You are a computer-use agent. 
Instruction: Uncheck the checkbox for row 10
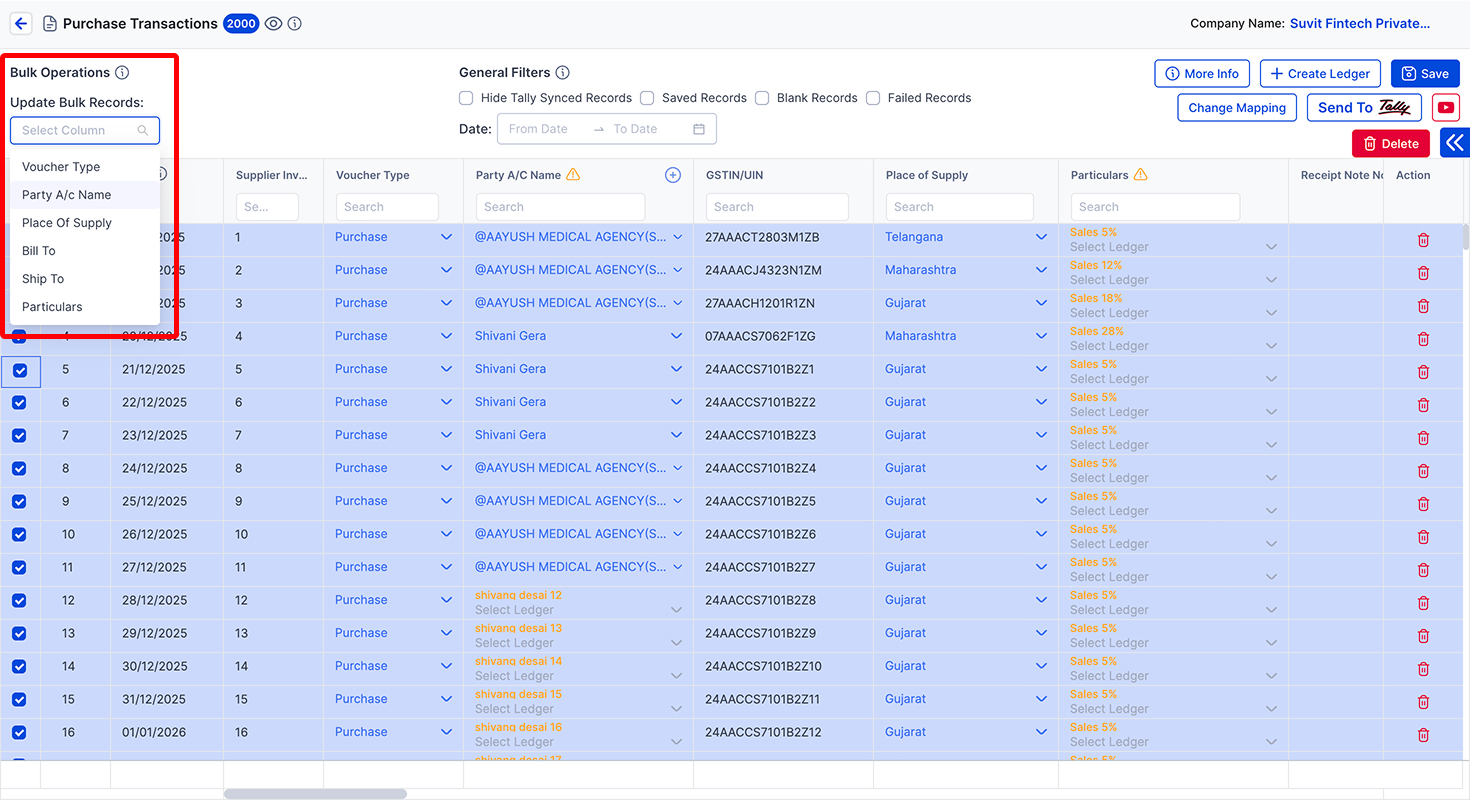(19, 534)
